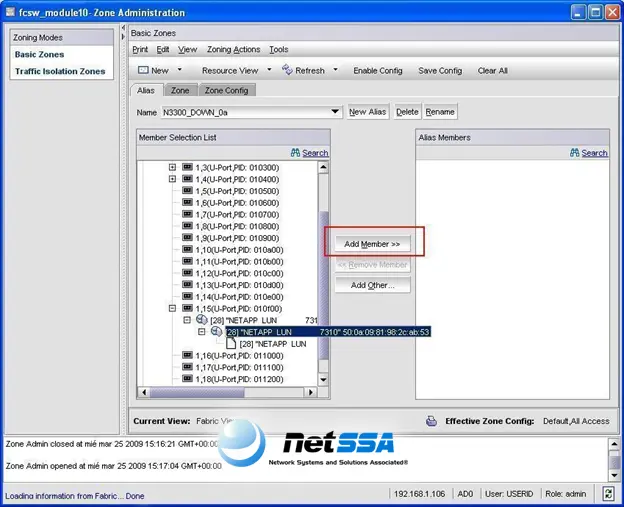Open the Zoning Actions menu

(233, 49)
